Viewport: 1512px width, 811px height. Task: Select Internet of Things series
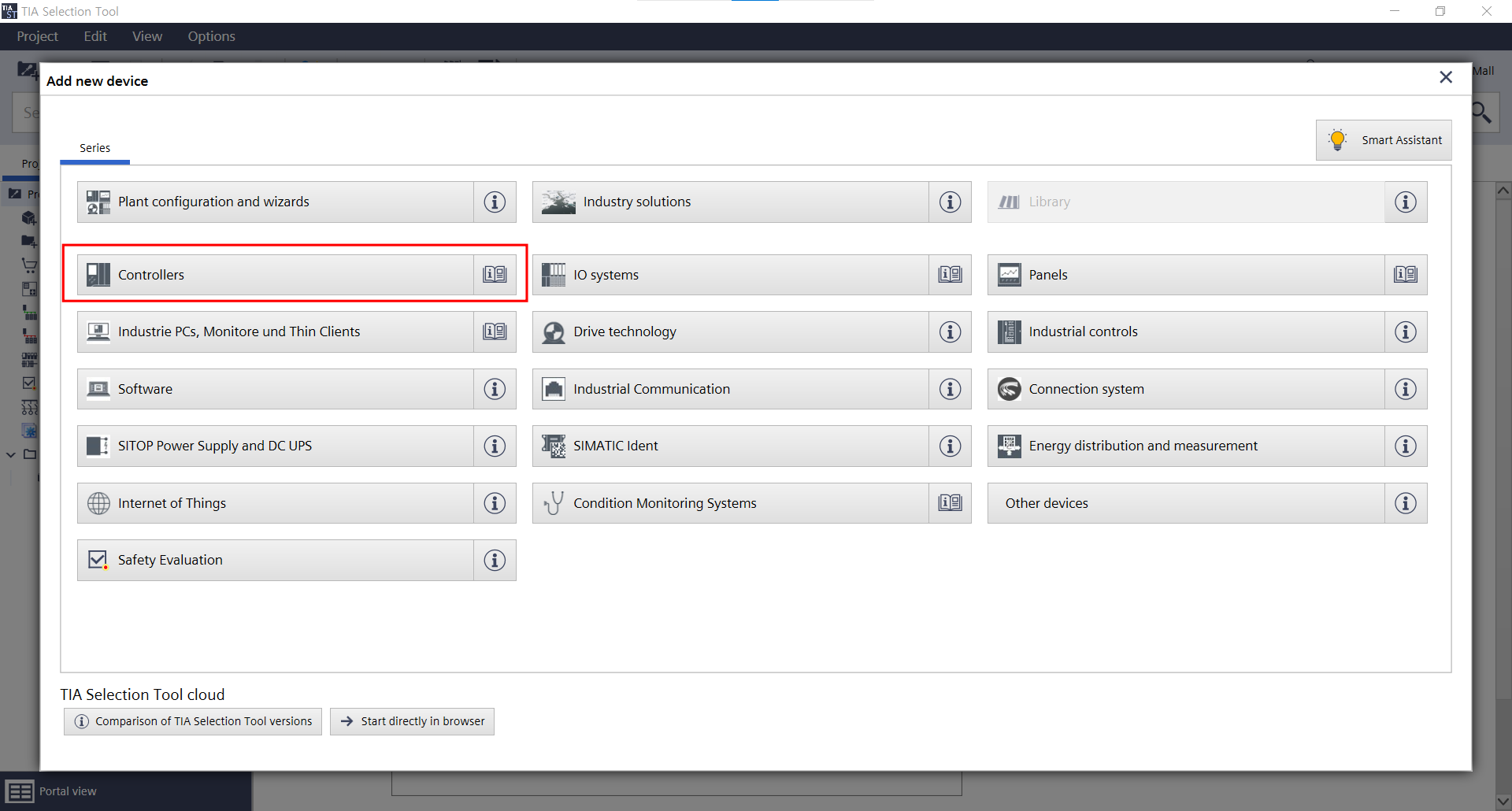[x=276, y=503]
